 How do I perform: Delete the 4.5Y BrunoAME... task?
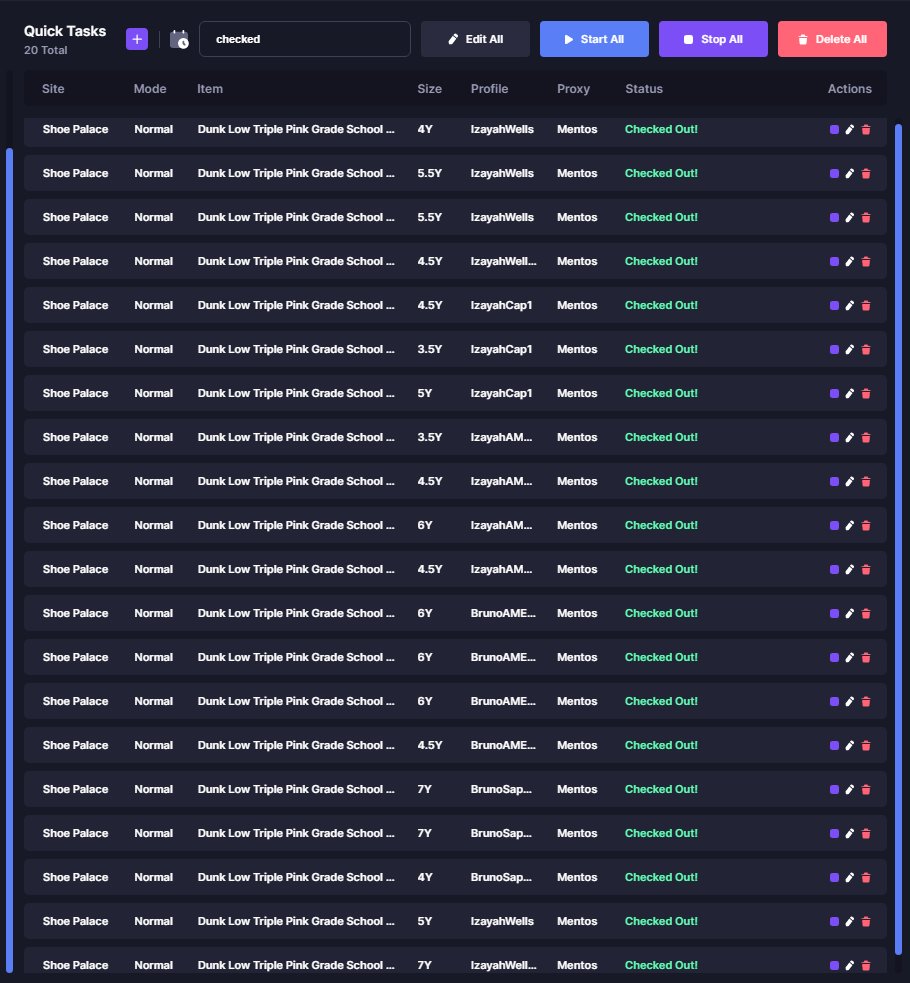pos(866,745)
